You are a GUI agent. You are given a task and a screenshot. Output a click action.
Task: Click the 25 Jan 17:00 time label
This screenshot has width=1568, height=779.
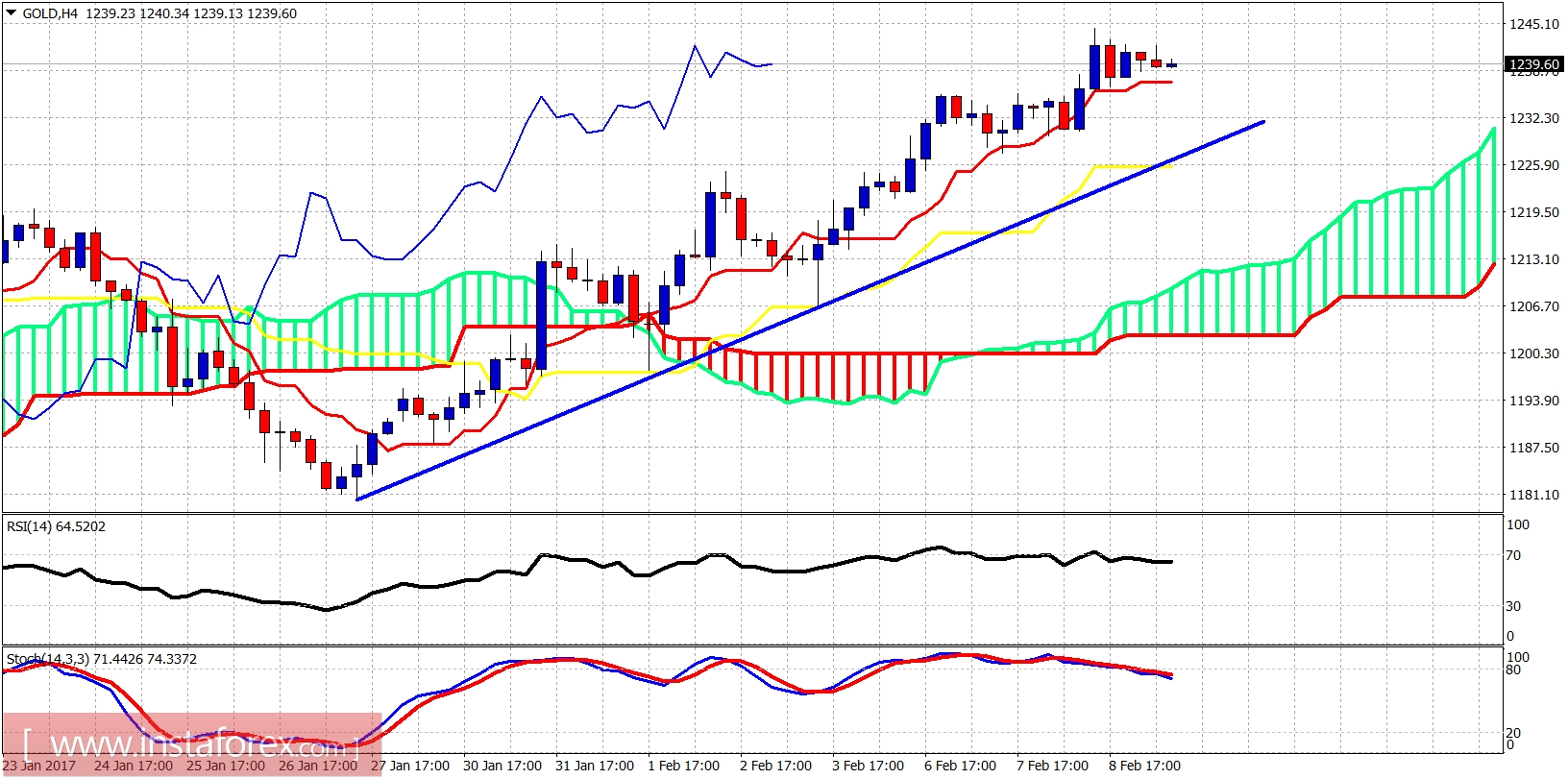tap(226, 766)
